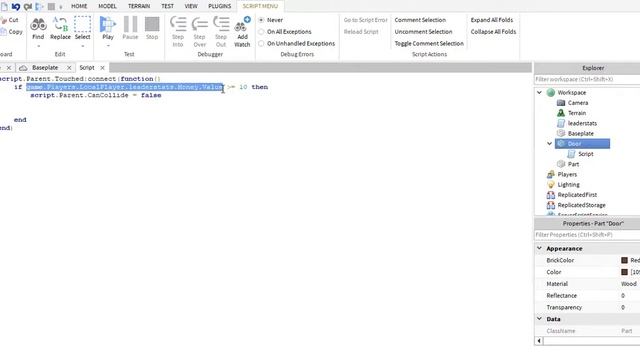Select Part in Explorer tree
Image resolution: width=640 pixels, height=360 pixels.
click(x=573, y=164)
